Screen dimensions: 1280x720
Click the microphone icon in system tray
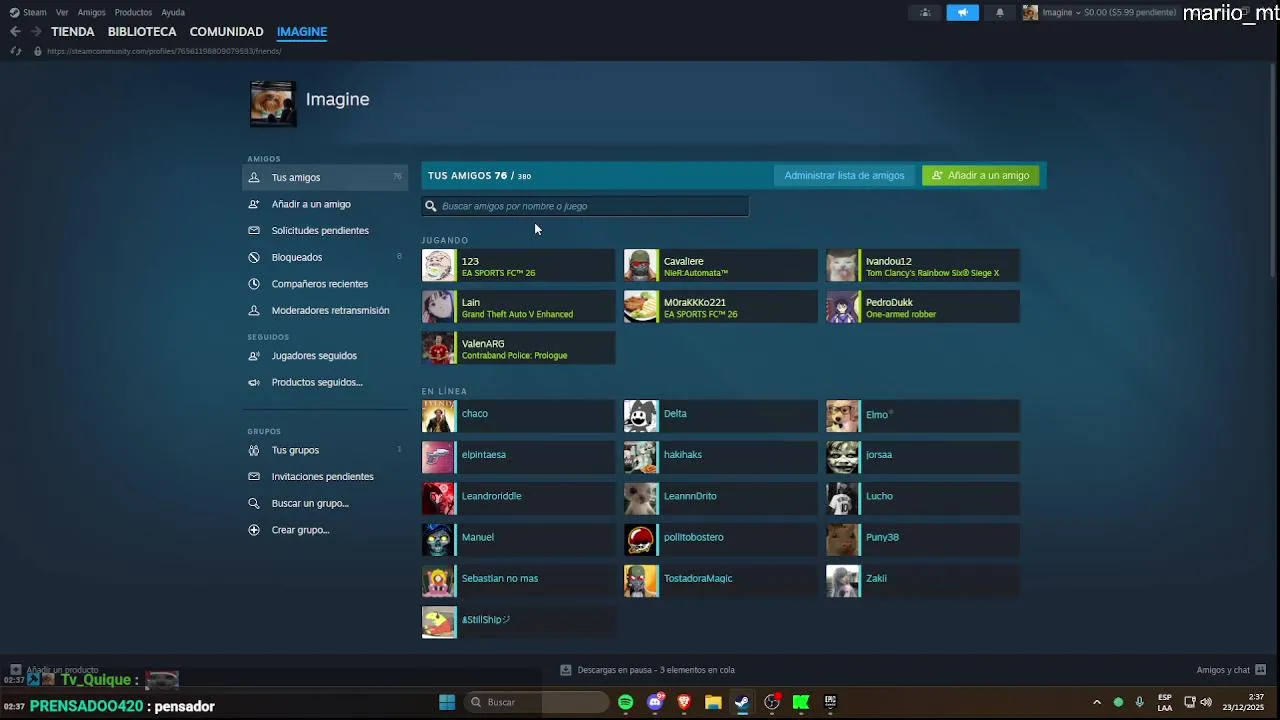[x=1139, y=702]
